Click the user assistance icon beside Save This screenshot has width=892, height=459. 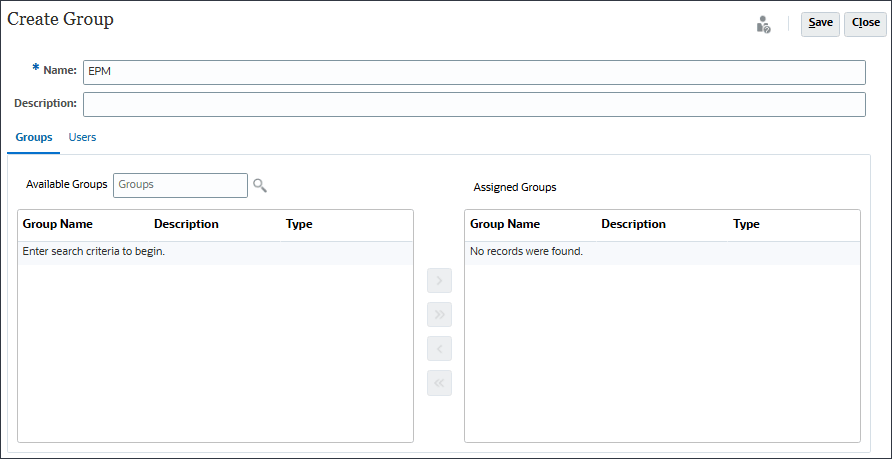coord(763,24)
